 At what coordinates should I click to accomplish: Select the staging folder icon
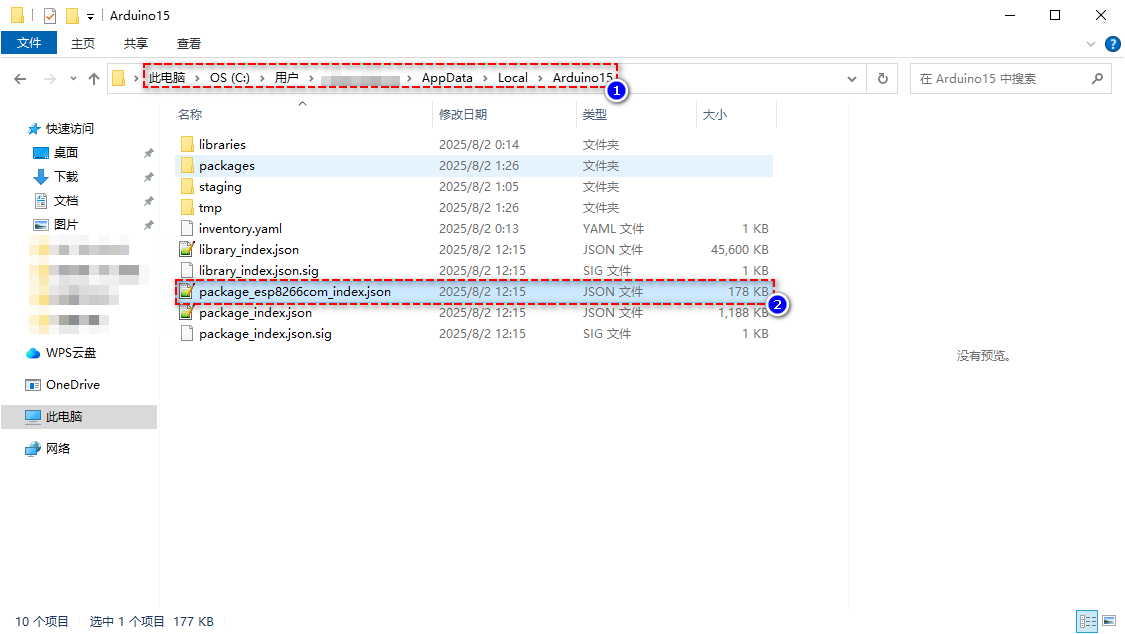(187, 186)
